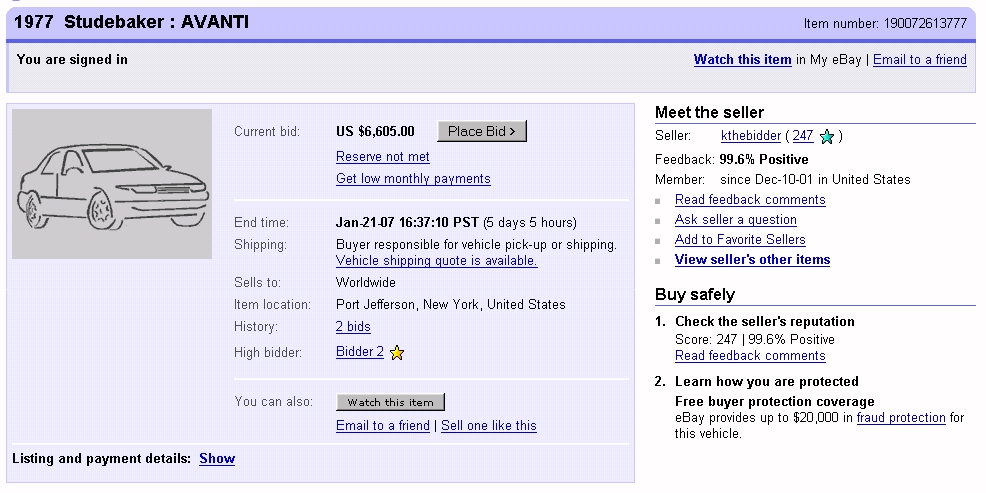View the 2 bids history
The height and width of the screenshot is (493, 986).
(x=353, y=327)
